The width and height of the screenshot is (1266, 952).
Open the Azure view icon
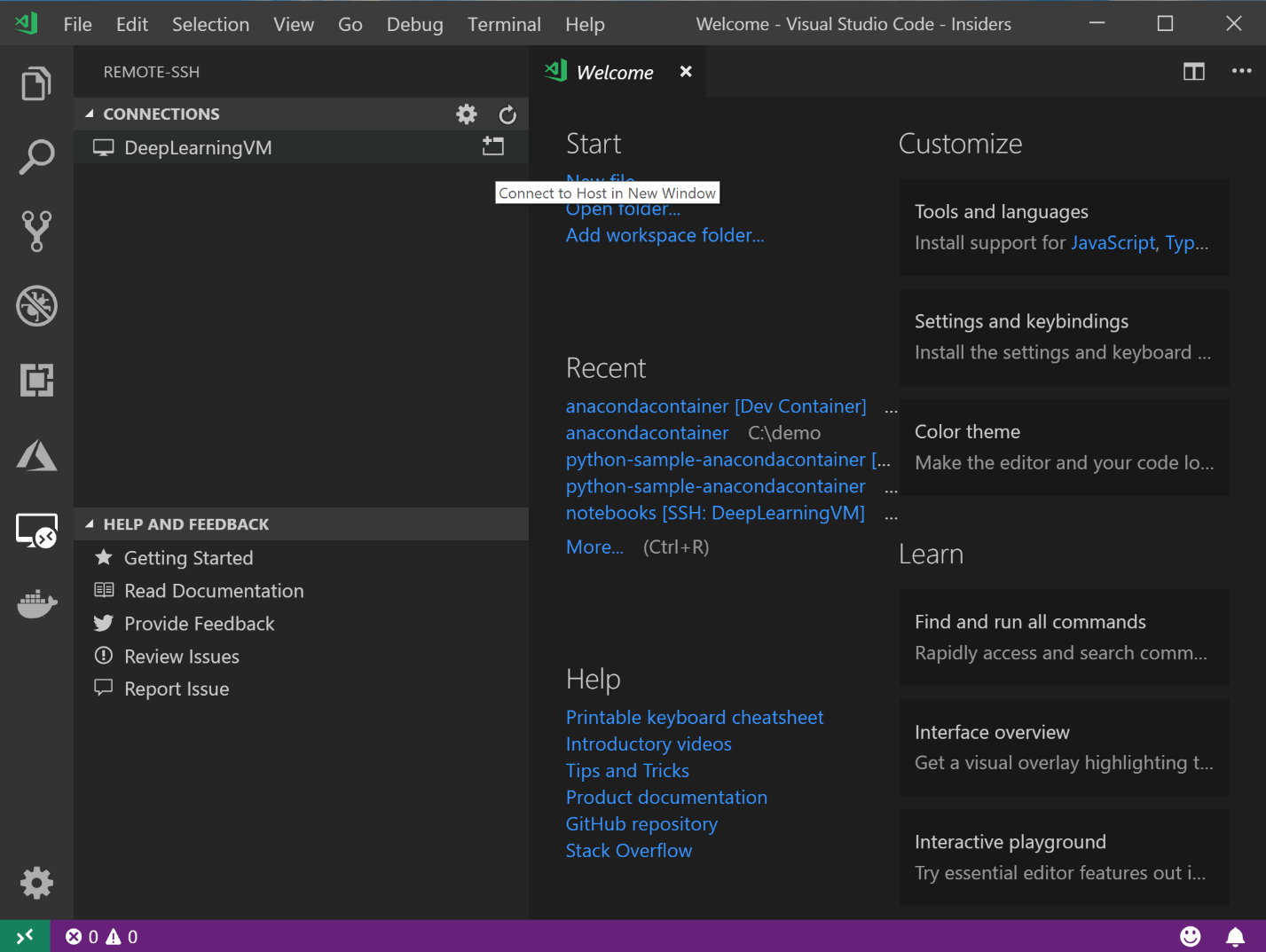pos(36,455)
